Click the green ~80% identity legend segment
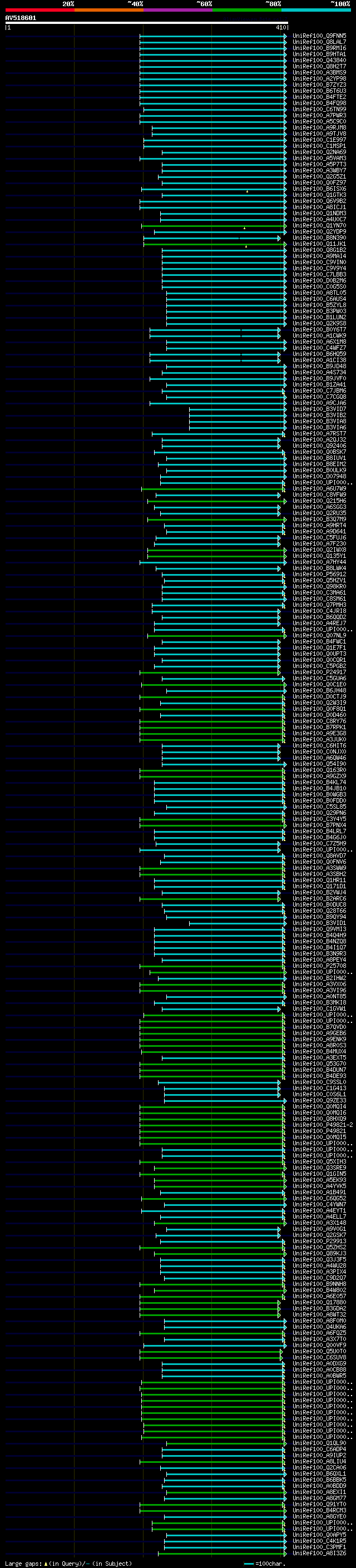 (x=247, y=10)
